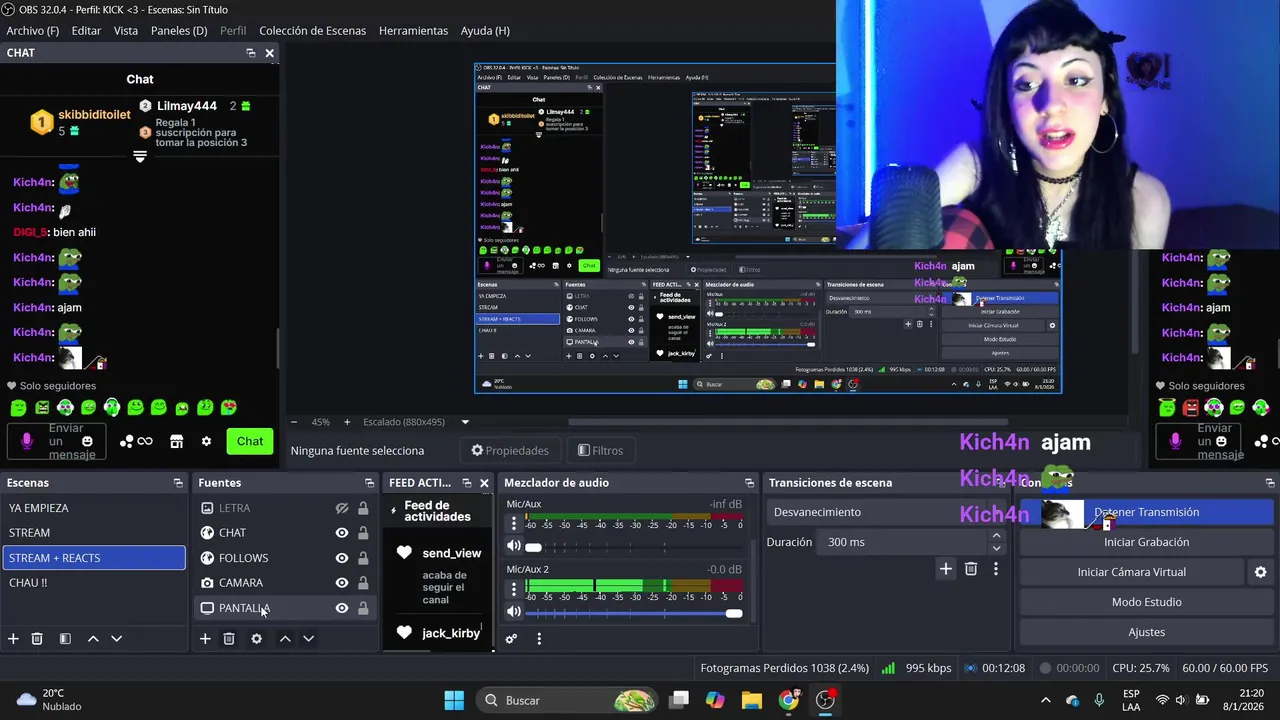Open audio mixer three-dot menu at bottom
The image size is (1280, 720).
coord(539,638)
